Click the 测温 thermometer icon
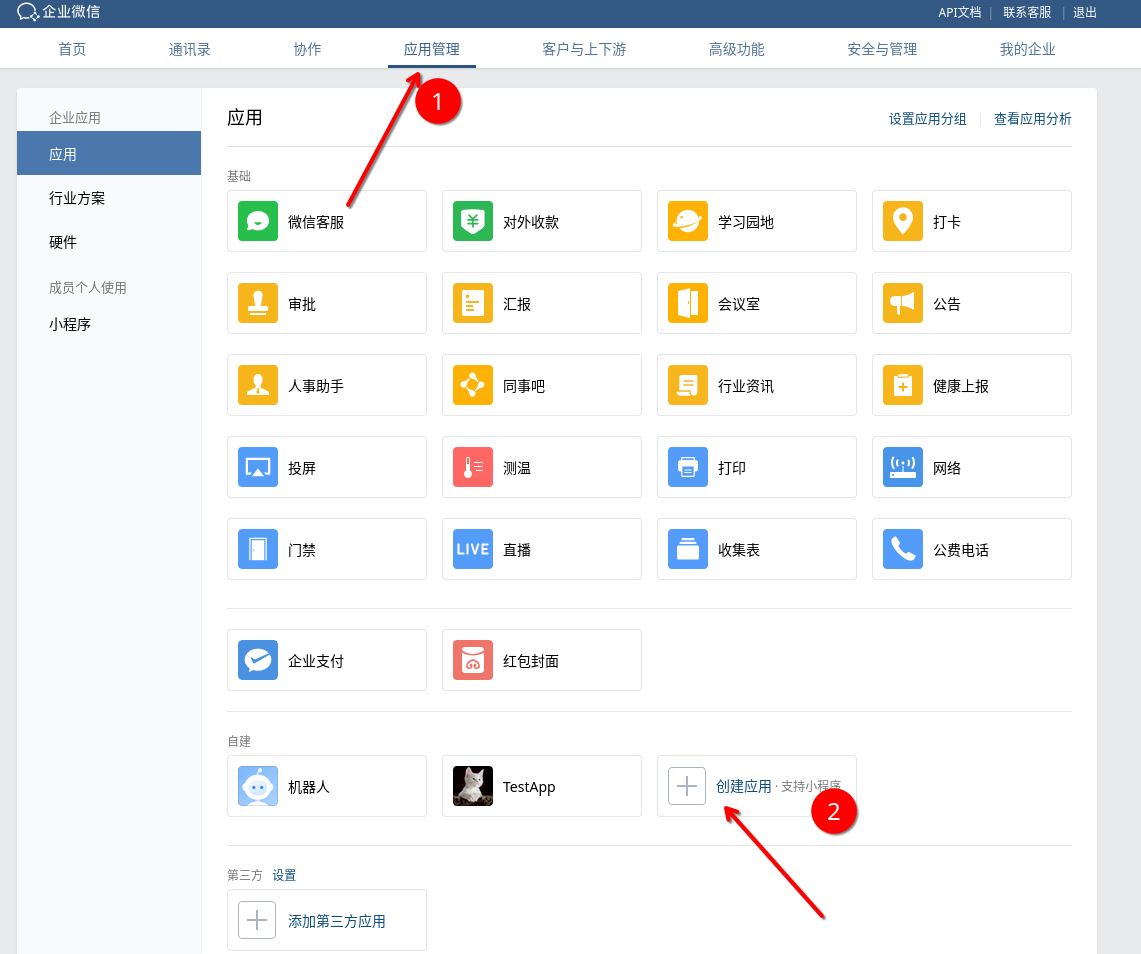The width and height of the screenshot is (1141, 954). point(473,467)
